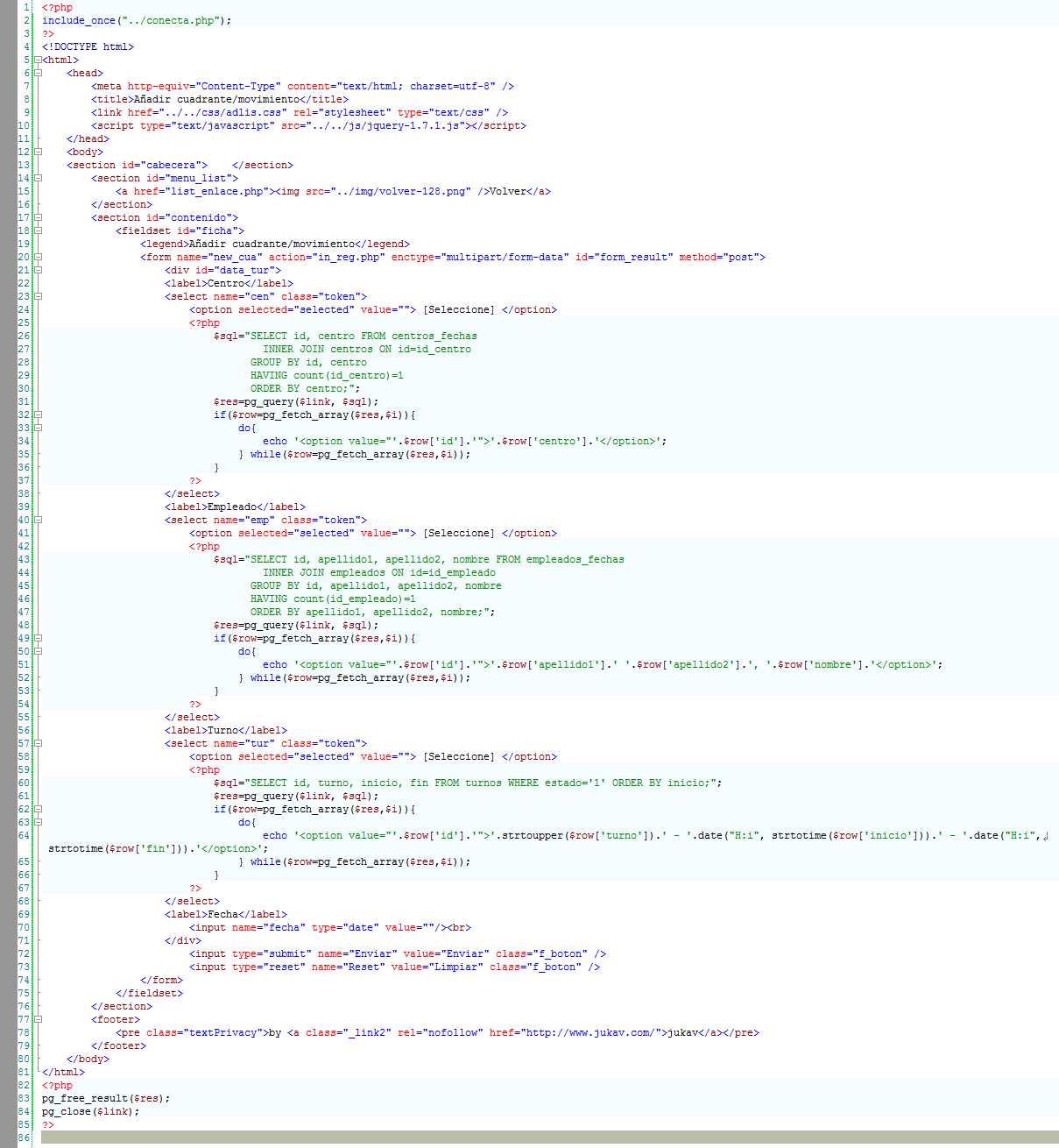
Task: Click the 'FROM turnos WHERE estado' SQL line
Action: [468, 783]
